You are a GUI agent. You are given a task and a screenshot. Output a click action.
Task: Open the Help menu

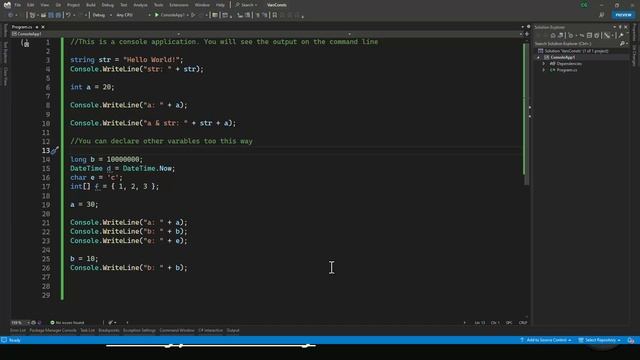220,5
